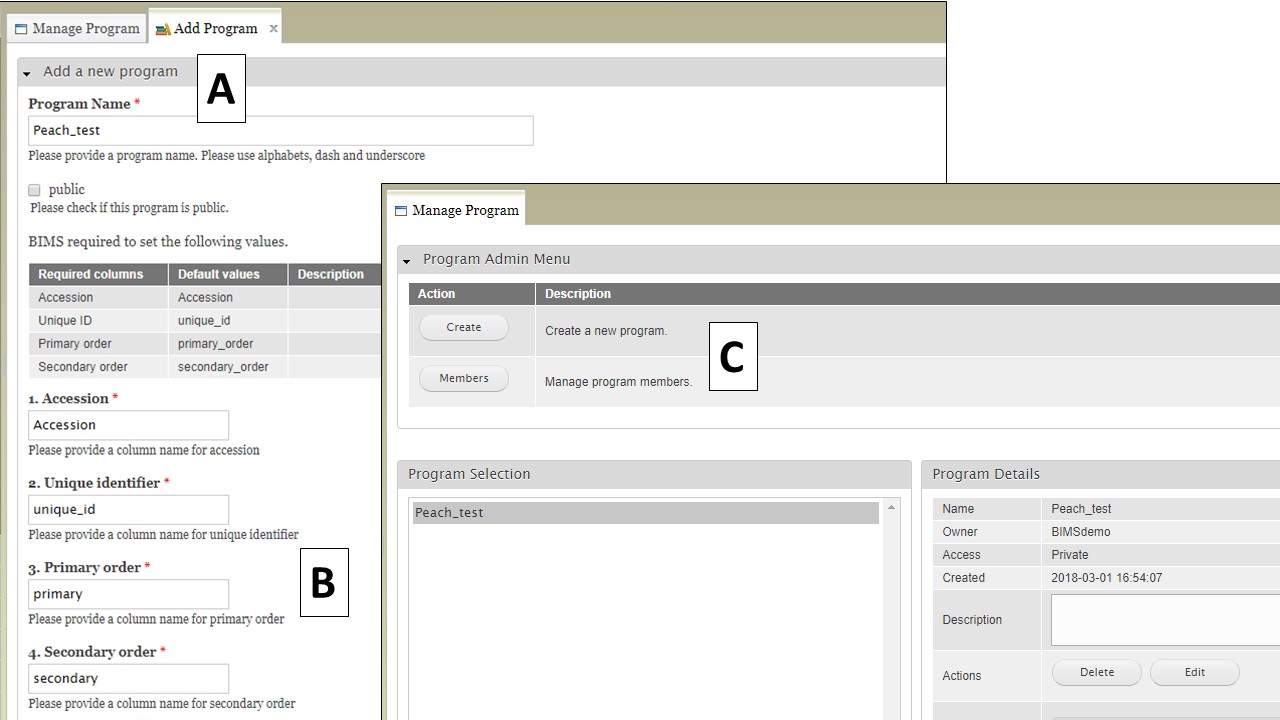Click the Unique identifier input field
The width and height of the screenshot is (1280, 720).
(128, 509)
